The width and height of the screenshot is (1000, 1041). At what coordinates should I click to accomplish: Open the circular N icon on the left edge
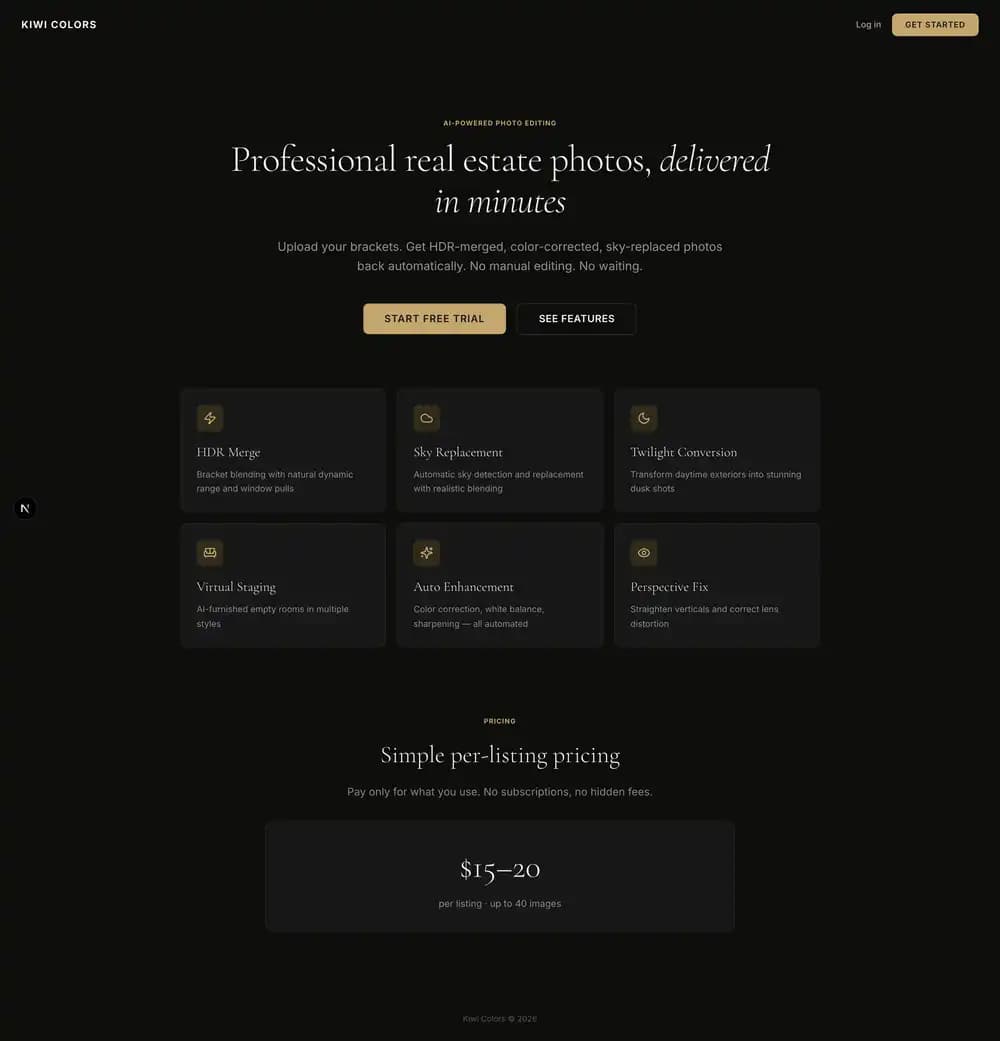24,508
